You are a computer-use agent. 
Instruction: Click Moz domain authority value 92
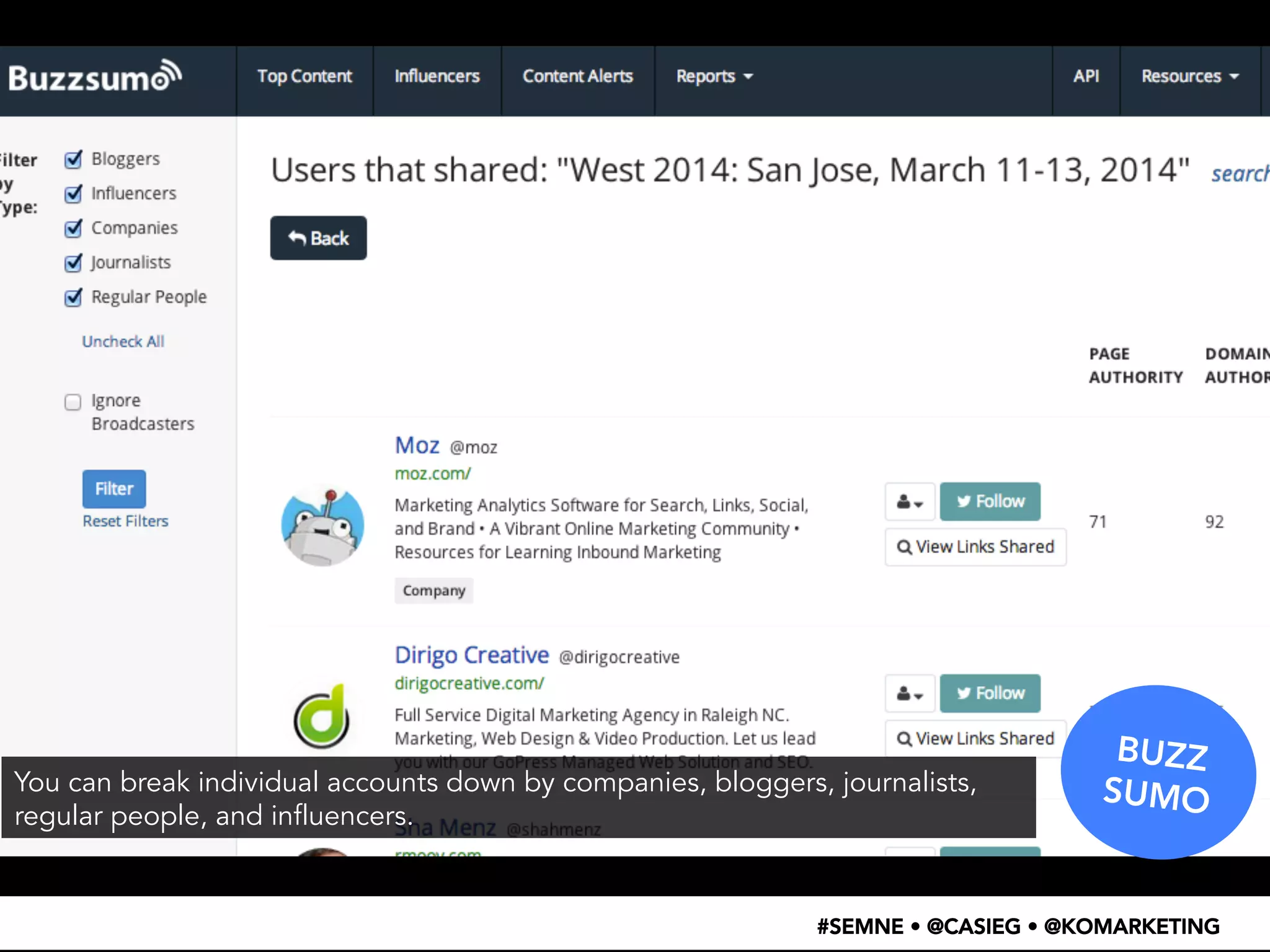click(x=1214, y=522)
